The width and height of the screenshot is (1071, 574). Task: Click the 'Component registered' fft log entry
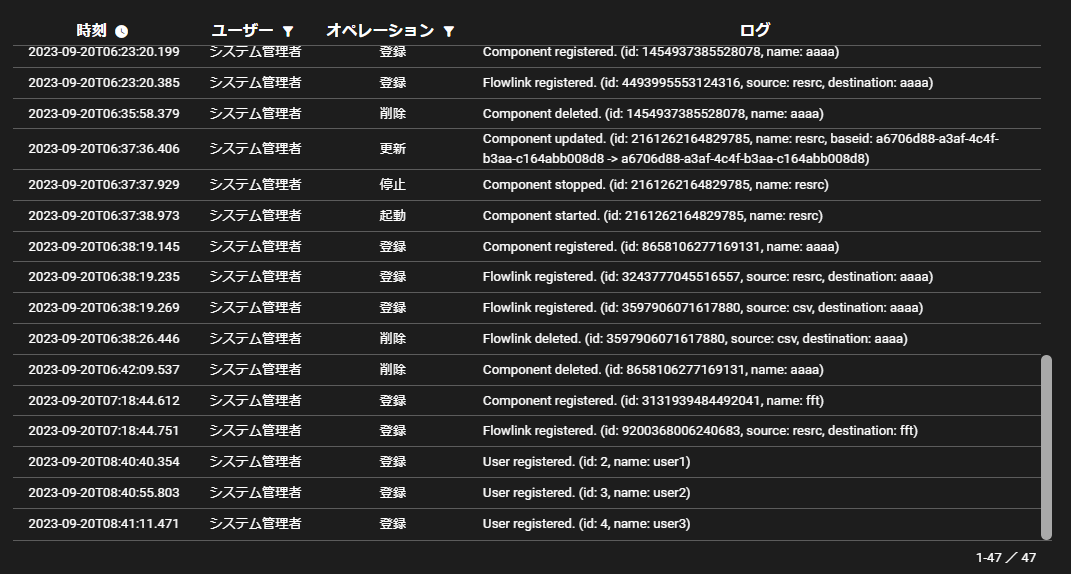point(653,401)
